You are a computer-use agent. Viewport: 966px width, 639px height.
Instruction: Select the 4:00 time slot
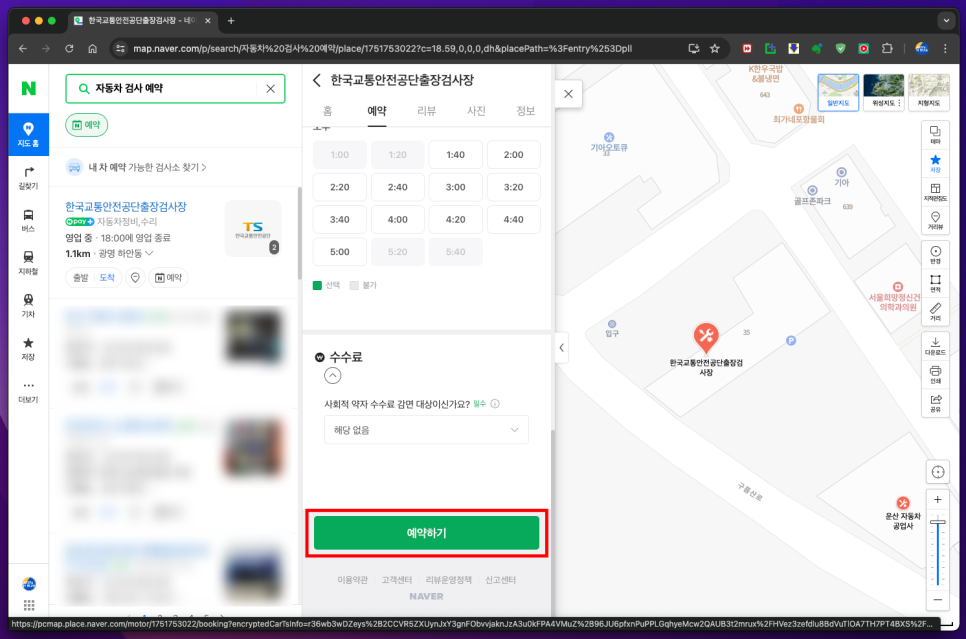coord(397,219)
